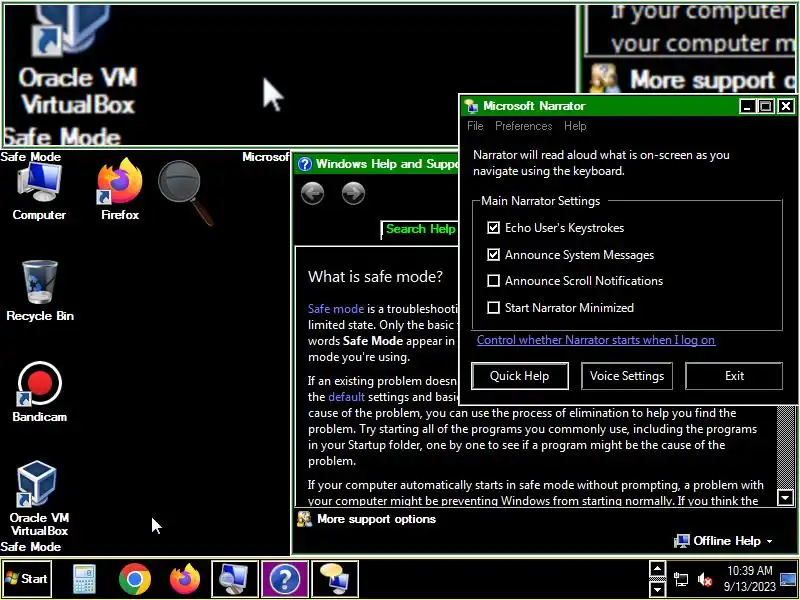
Task: Maximize the Microsoft Narrator window
Action: (x=766, y=106)
